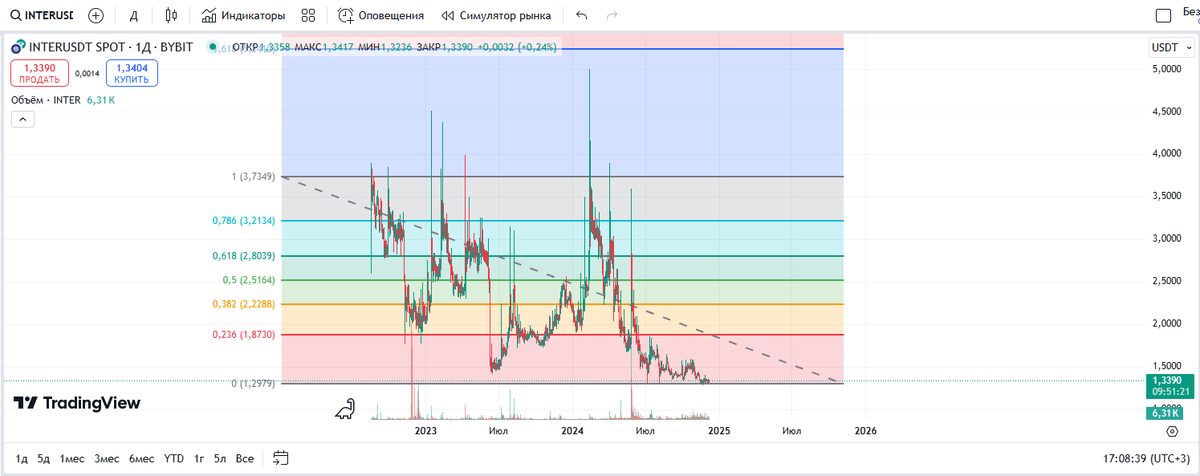Click the INTERUSDT SPOT · 1Д · BYBIT title
The image size is (1200, 476).
tap(112, 47)
